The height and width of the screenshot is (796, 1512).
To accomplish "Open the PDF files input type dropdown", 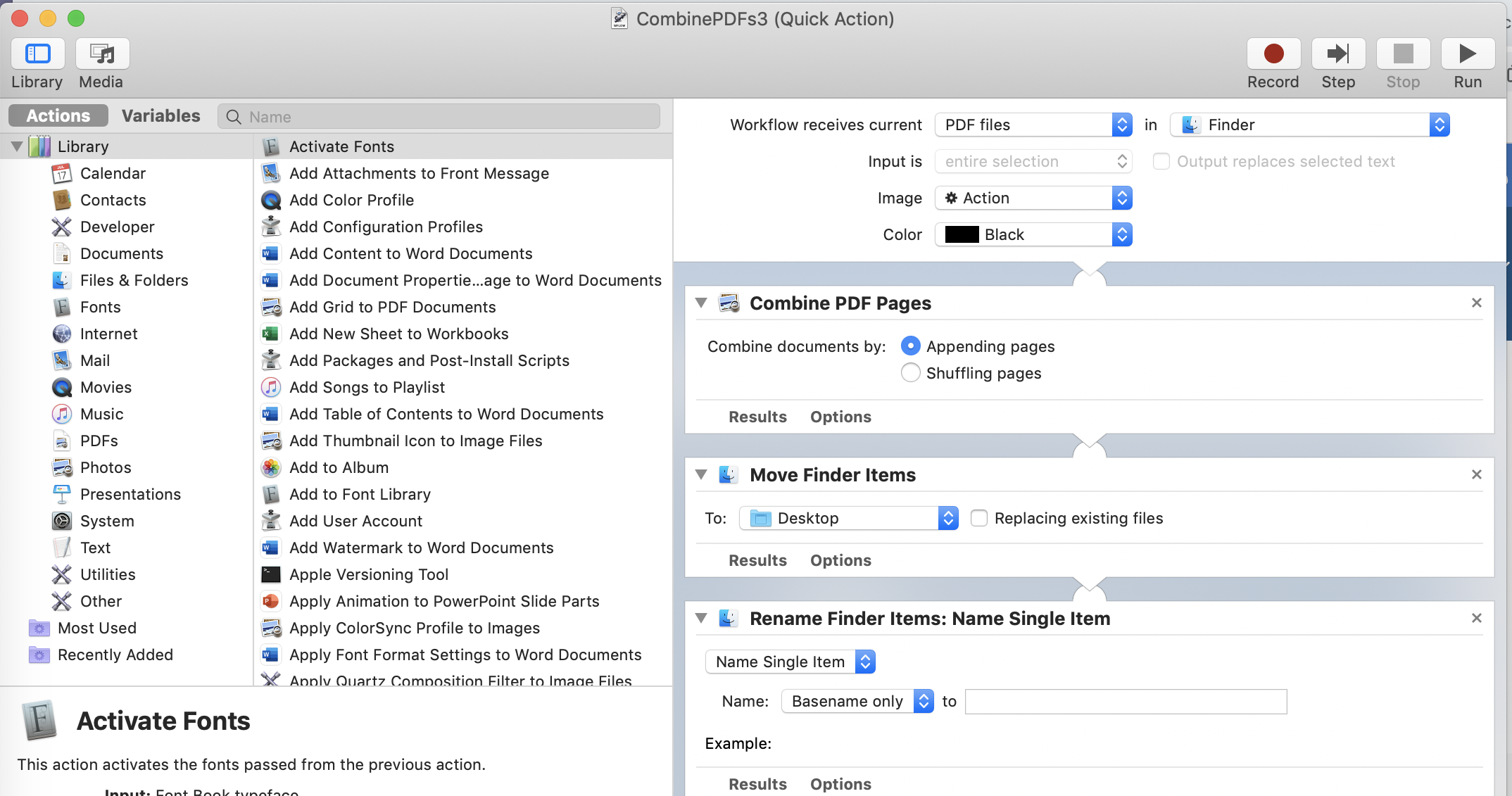I will [x=1033, y=125].
